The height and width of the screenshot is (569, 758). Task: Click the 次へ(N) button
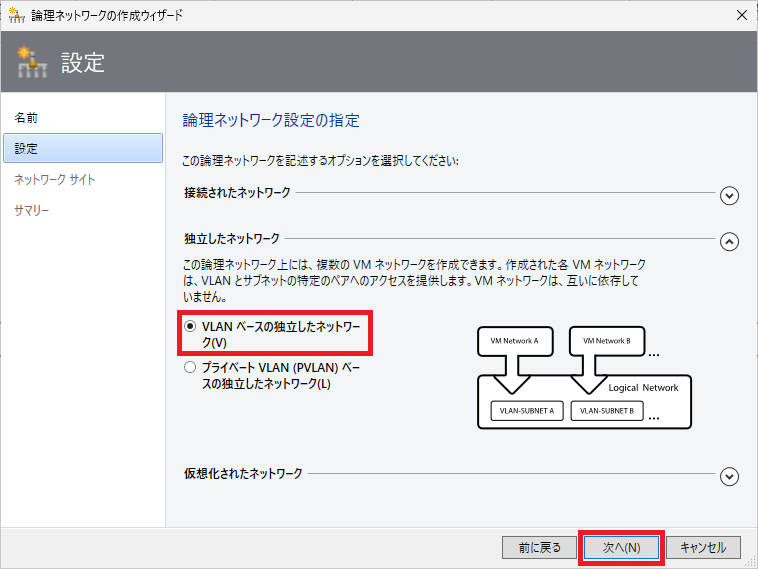click(x=621, y=547)
